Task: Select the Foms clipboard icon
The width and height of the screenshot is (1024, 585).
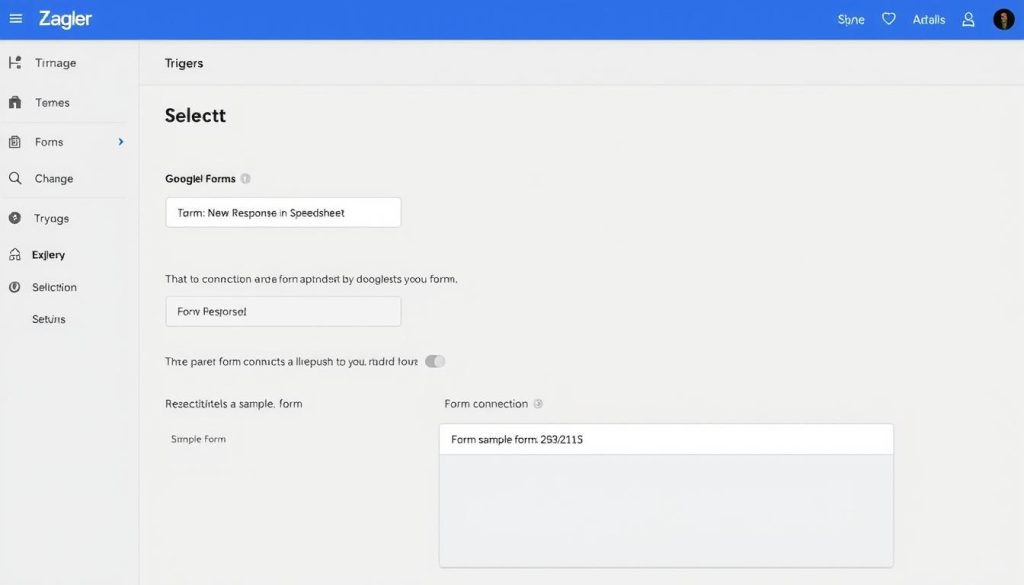Action: (15, 142)
